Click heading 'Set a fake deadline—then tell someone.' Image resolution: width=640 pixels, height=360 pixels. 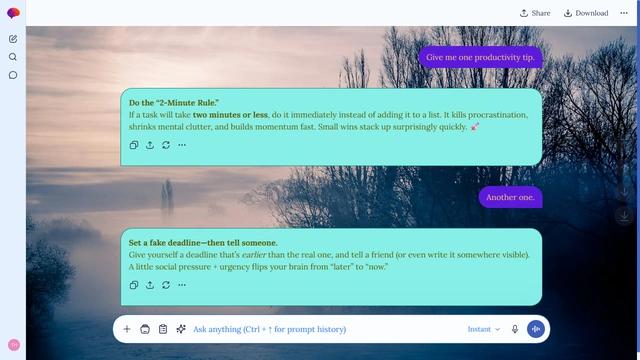(x=203, y=243)
